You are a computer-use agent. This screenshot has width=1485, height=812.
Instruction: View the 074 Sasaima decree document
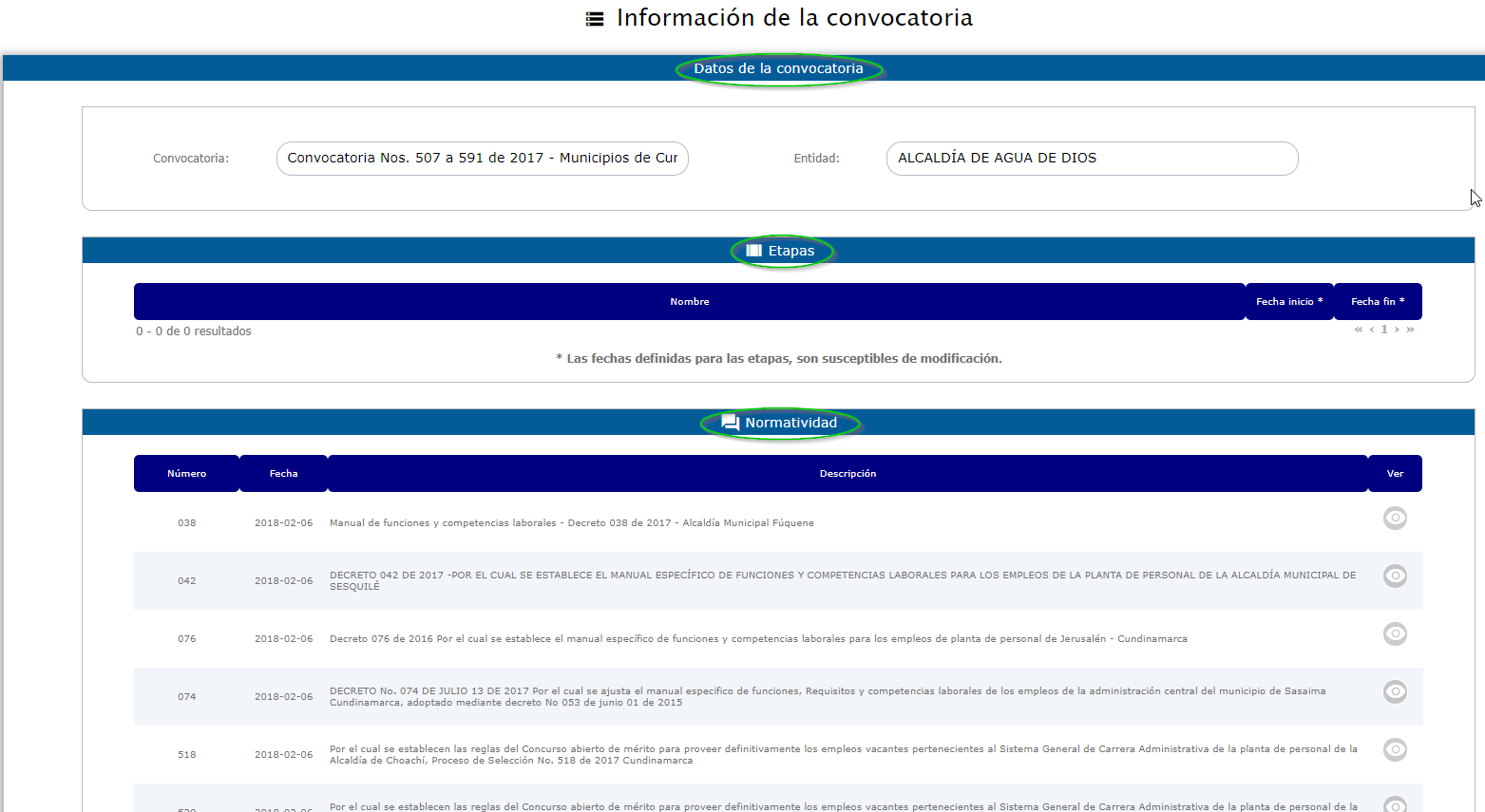click(x=1395, y=692)
